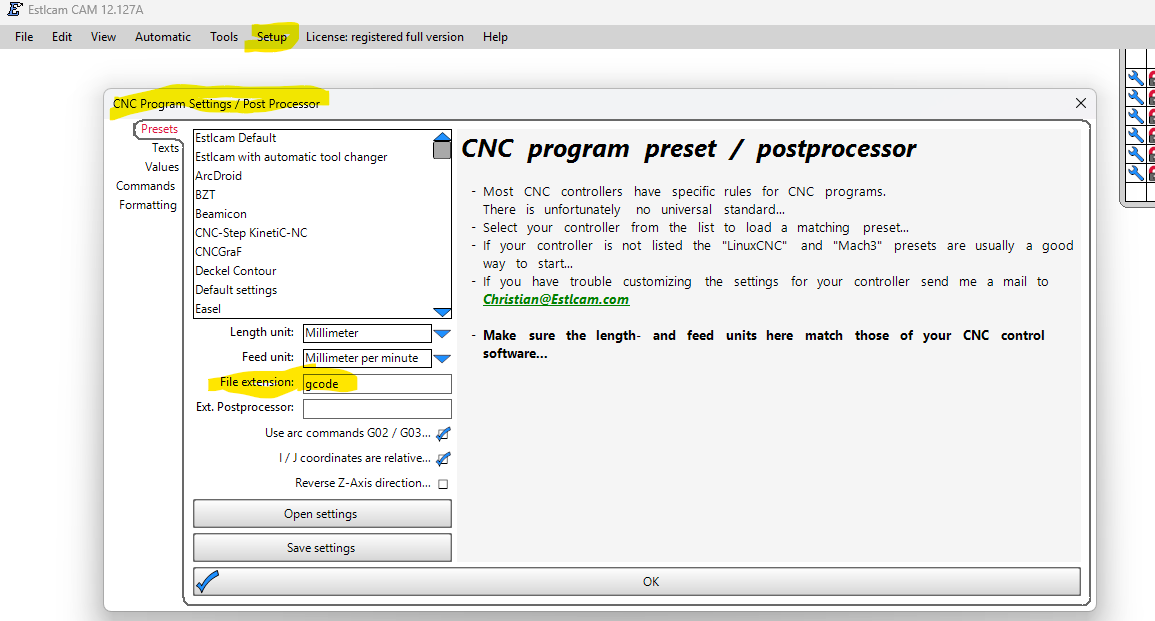This screenshot has width=1155, height=621.
Task: Switch to the Values tab
Action: click(x=161, y=167)
